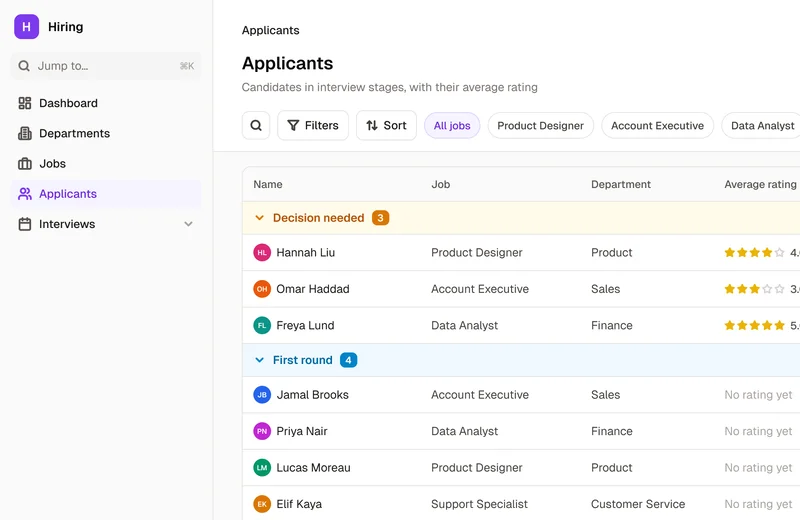Open the Hannah Liu name
Viewport: 800px width, 520px height.
306,253
